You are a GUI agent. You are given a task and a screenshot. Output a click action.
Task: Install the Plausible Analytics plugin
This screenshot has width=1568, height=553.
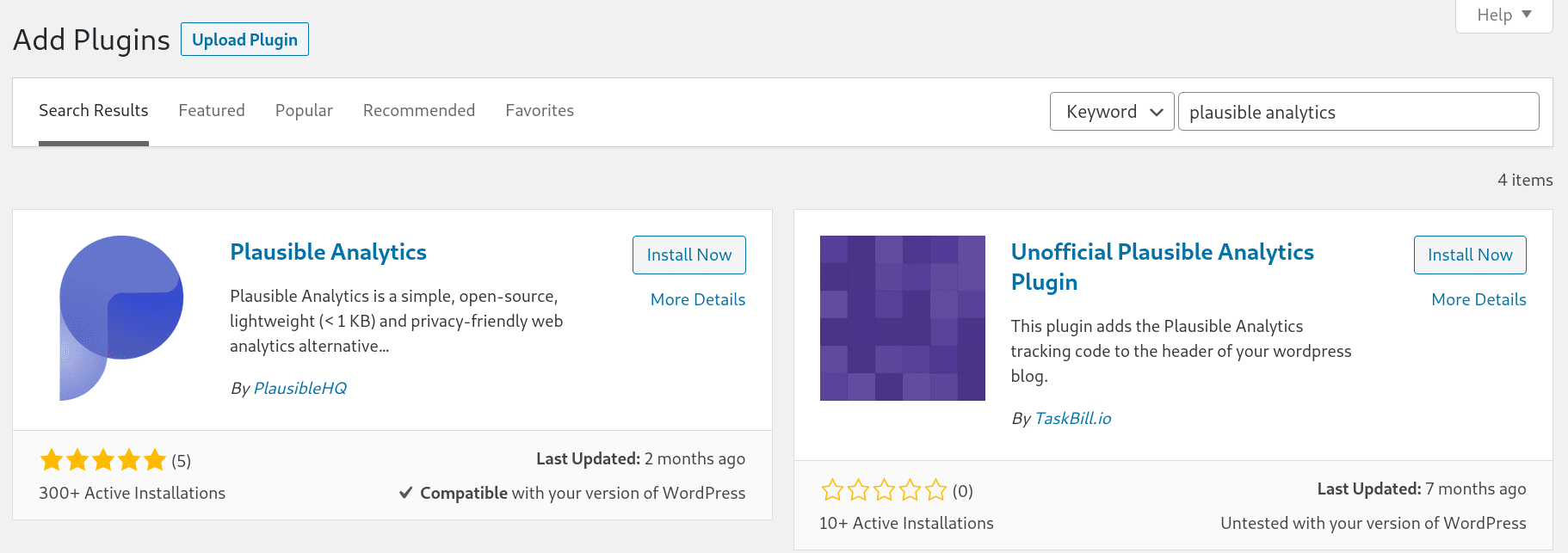[689, 255]
